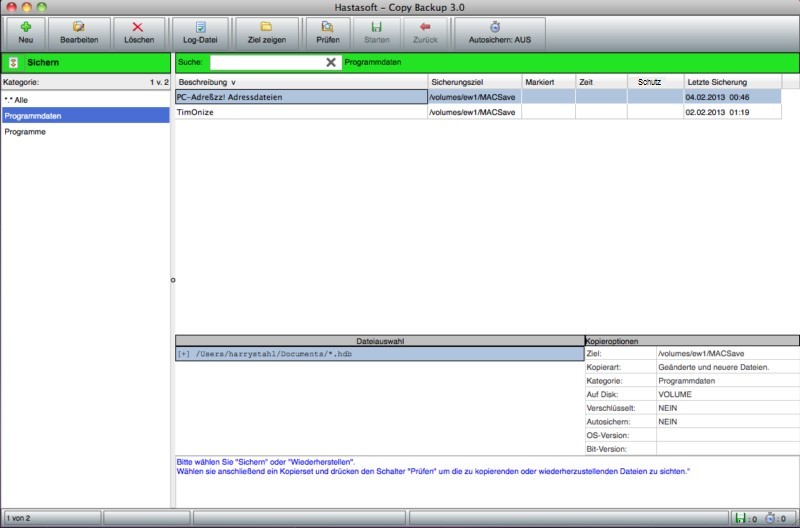The image size is (800, 528).
Task: Click Ziel zeigen folder icon
Action: click(267, 32)
